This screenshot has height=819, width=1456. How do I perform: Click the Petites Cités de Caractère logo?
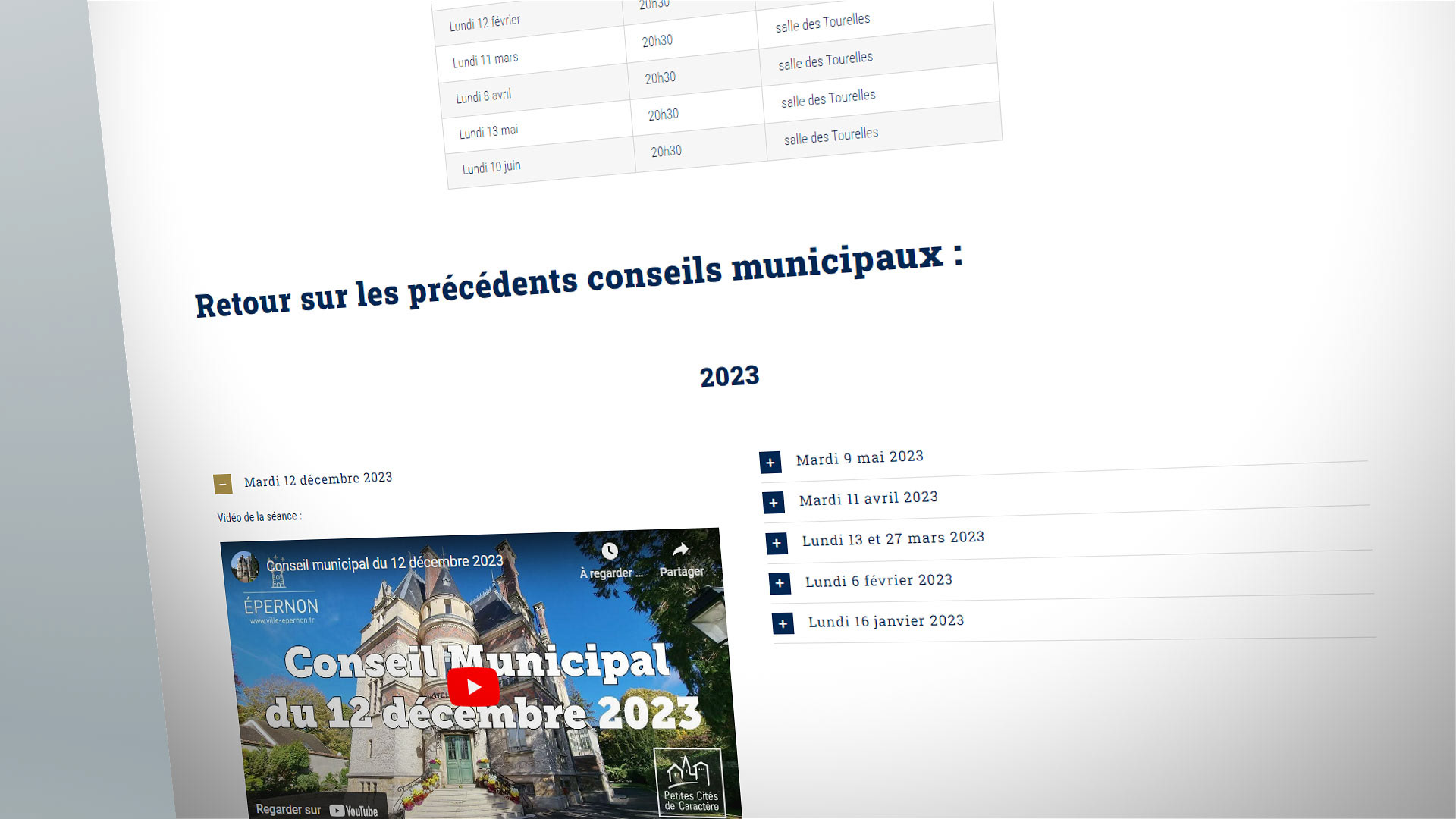click(690, 783)
